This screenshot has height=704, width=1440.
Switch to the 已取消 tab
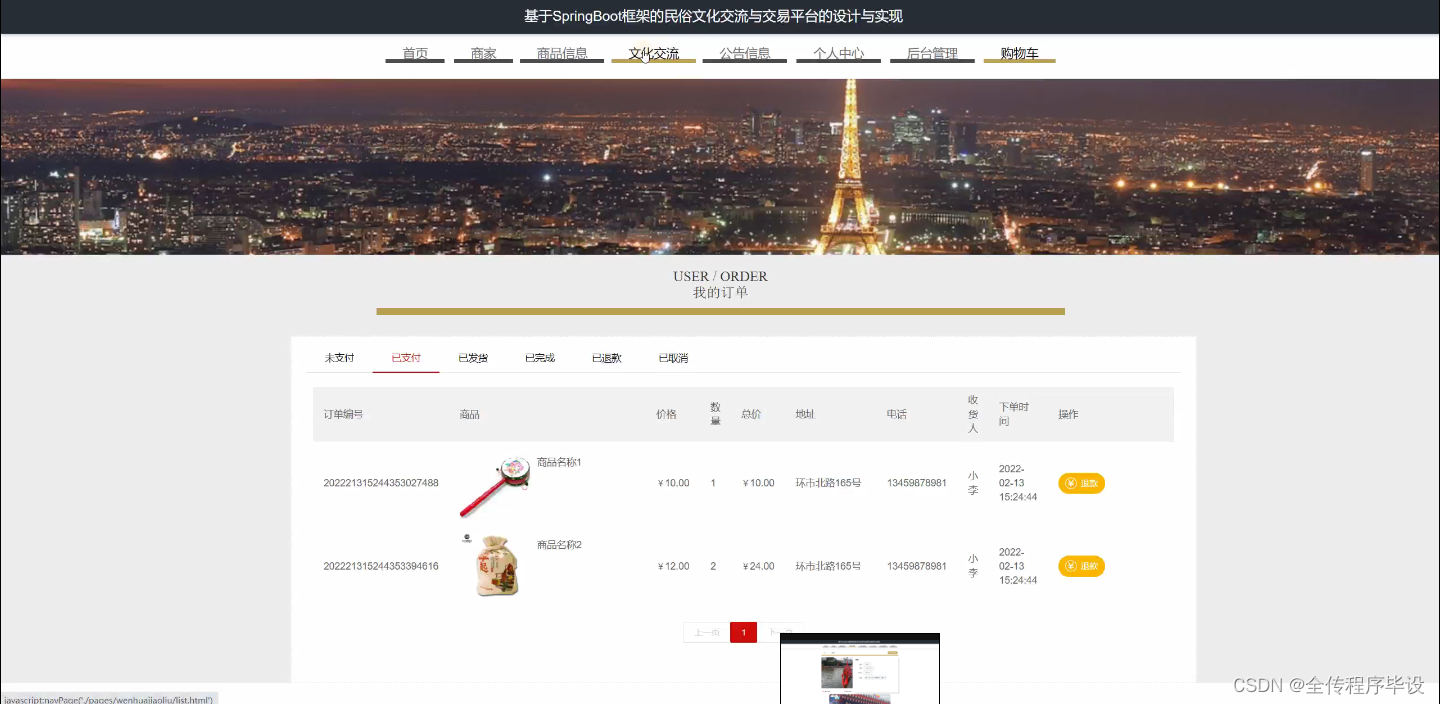click(x=672, y=357)
